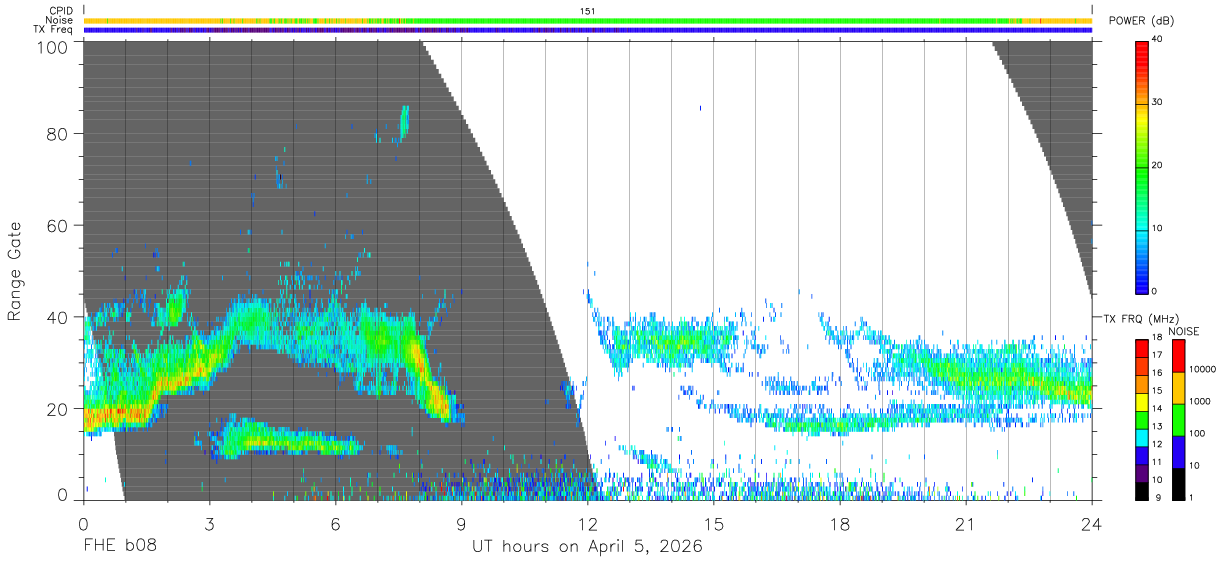Click UT hour tick label 24

[1091, 524]
